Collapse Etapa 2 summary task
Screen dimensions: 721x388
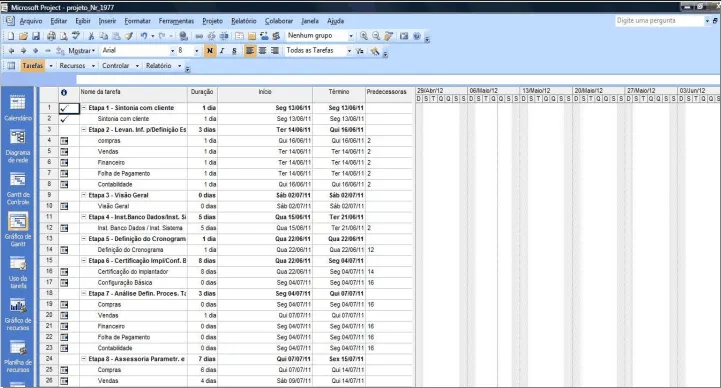[x=84, y=130]
